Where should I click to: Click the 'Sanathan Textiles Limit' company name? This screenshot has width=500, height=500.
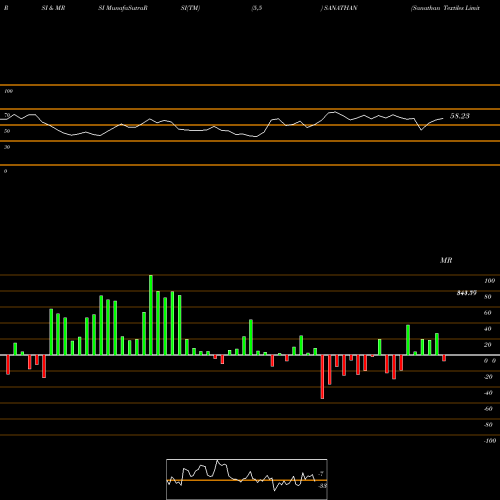tap(446, 8)
